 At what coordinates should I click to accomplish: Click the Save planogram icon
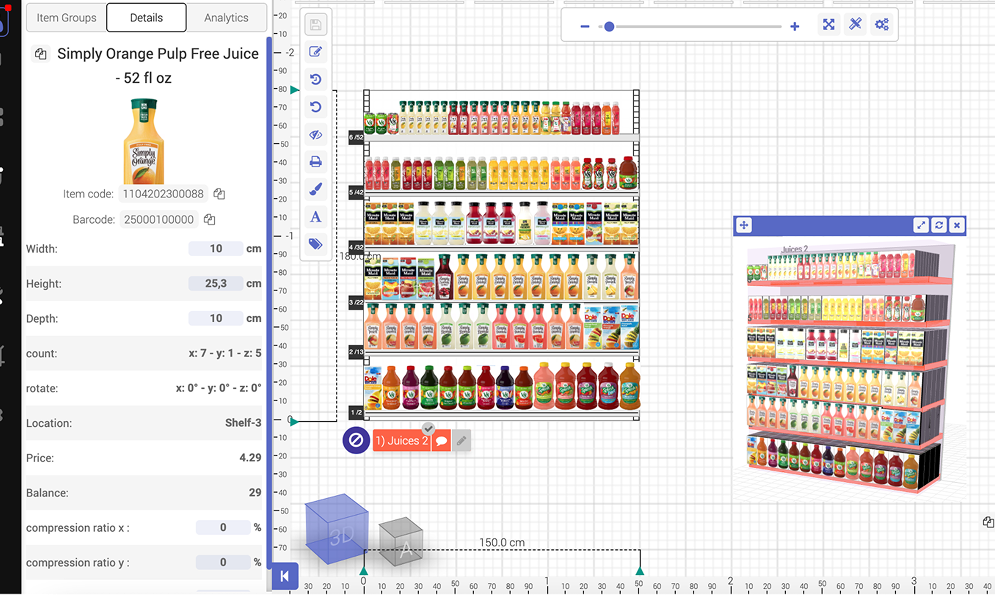pos(315,25)
